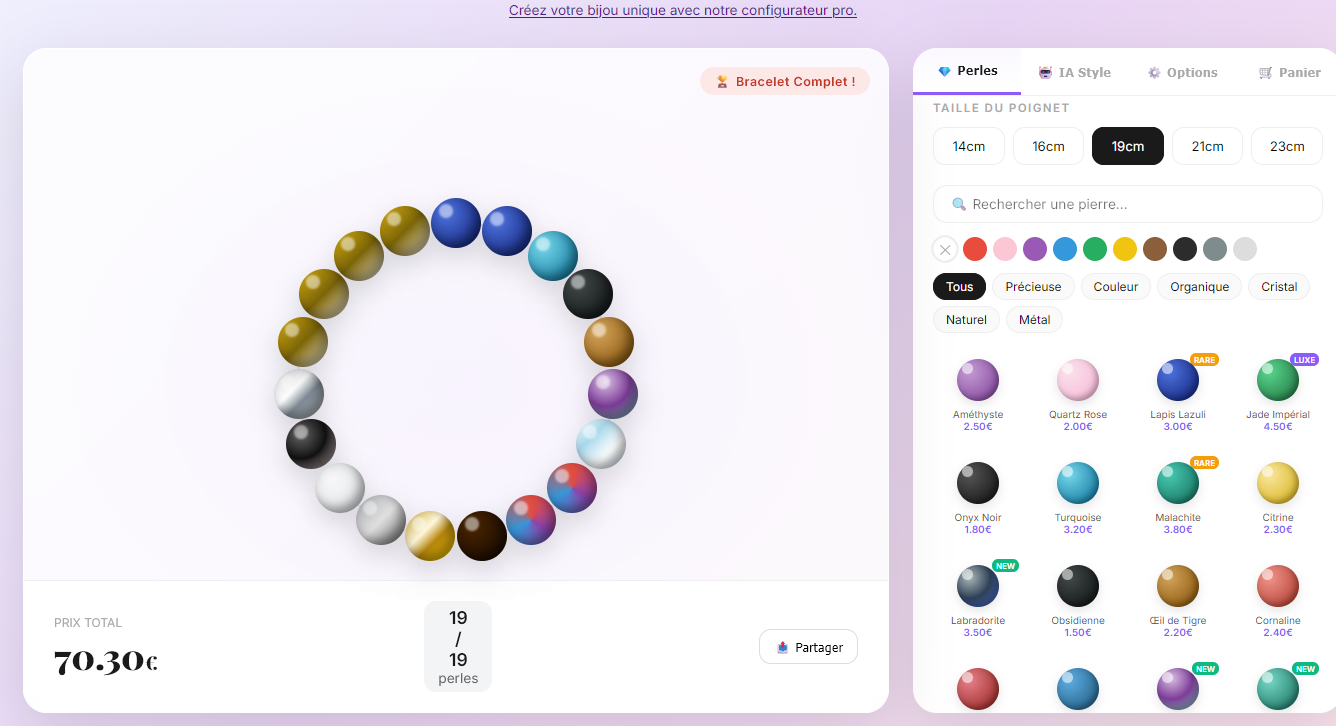This screenshot has width=1336, height=726.
Task: Add a Lapis Lazuli bead
Action: click(x=1178, y=380)
